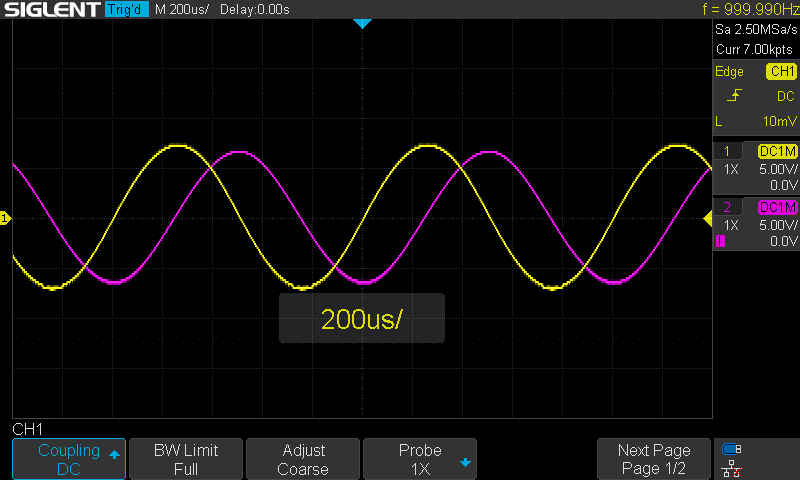Select the channel 1 tab in side panel

pos(728,151)
